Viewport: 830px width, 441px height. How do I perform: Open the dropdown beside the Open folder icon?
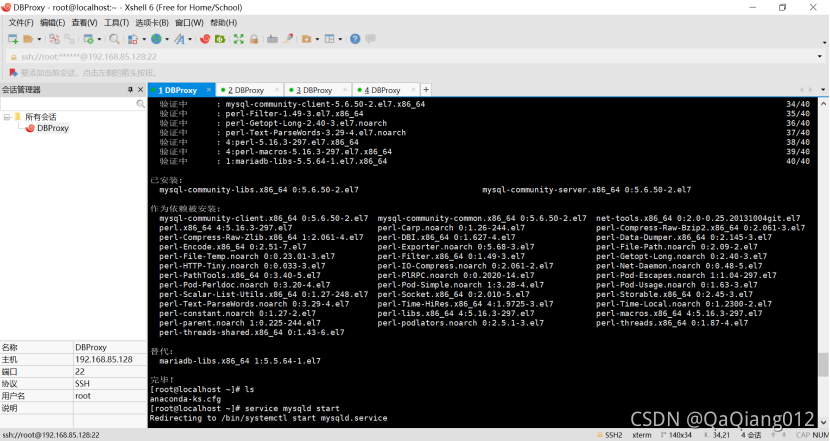pos(39,39)
